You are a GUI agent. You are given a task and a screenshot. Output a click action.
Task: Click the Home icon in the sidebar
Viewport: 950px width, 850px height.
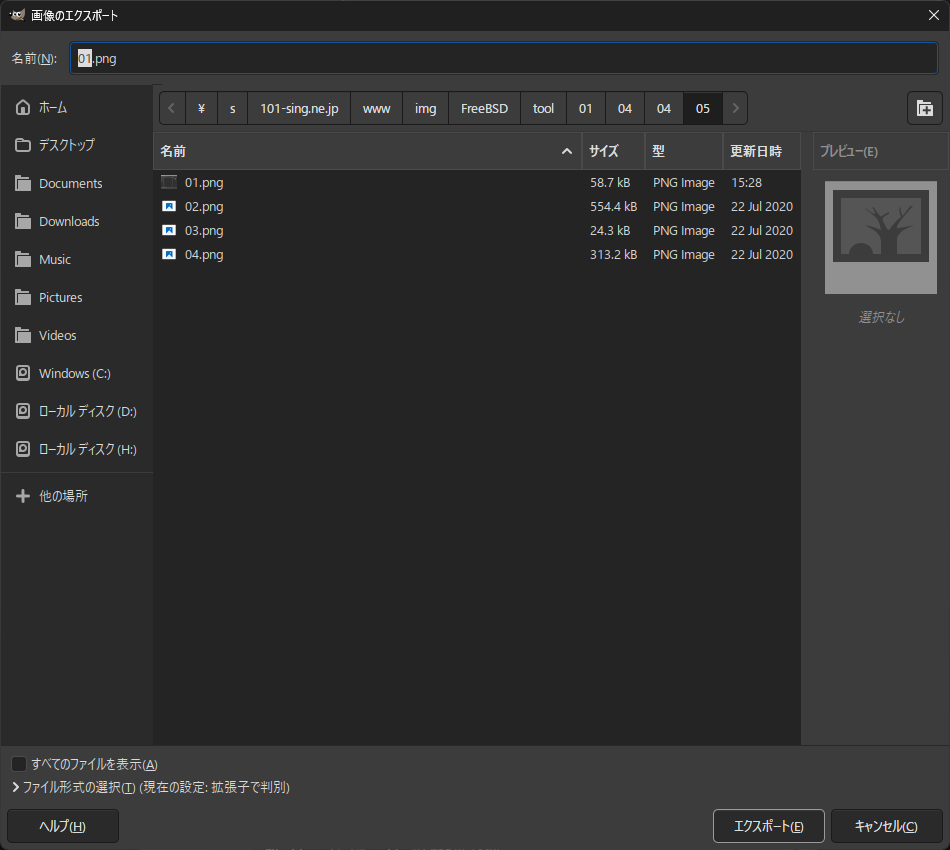(22, 107)
